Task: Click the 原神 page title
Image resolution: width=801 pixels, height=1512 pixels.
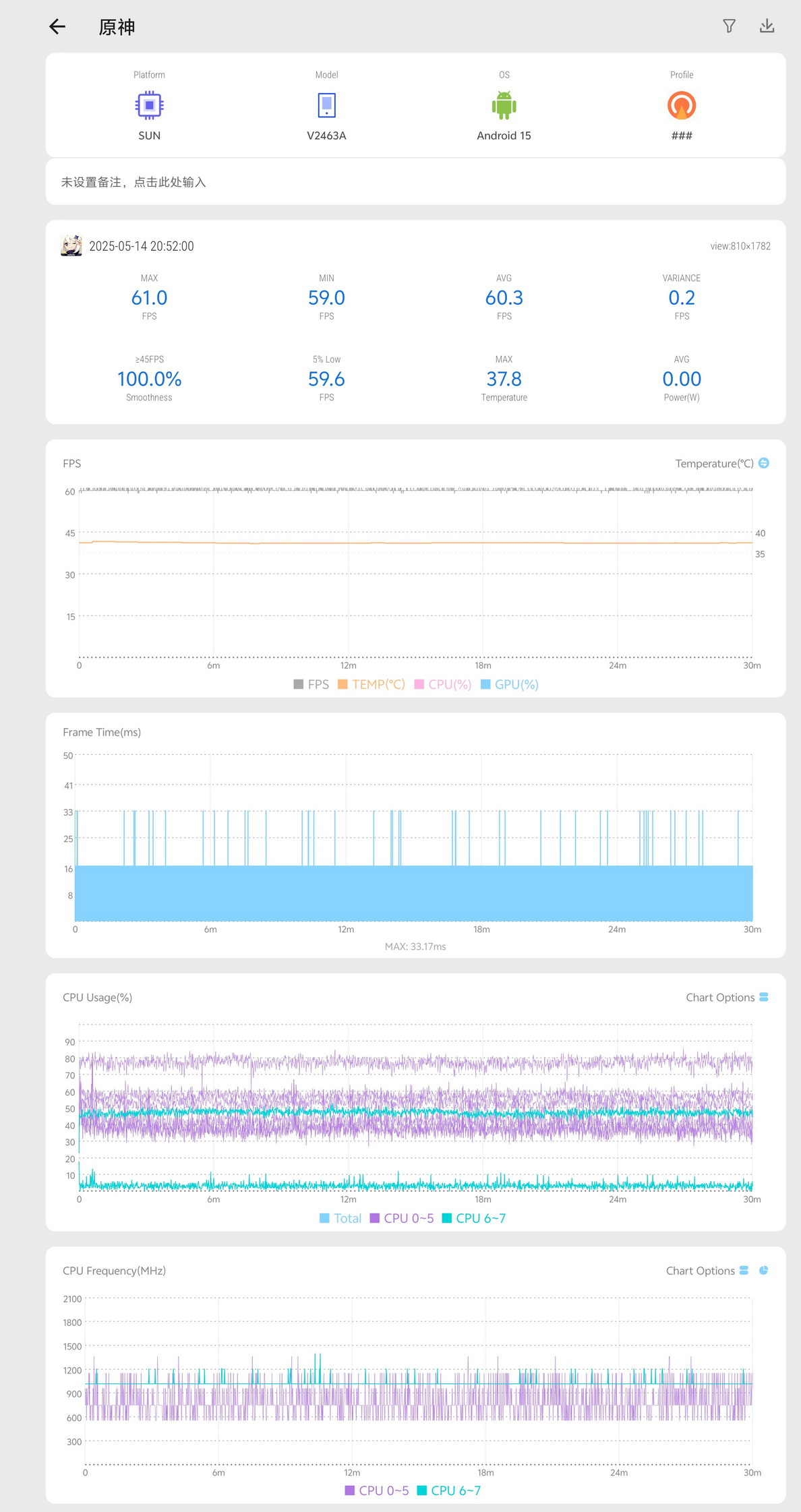Action: [117, 26]
